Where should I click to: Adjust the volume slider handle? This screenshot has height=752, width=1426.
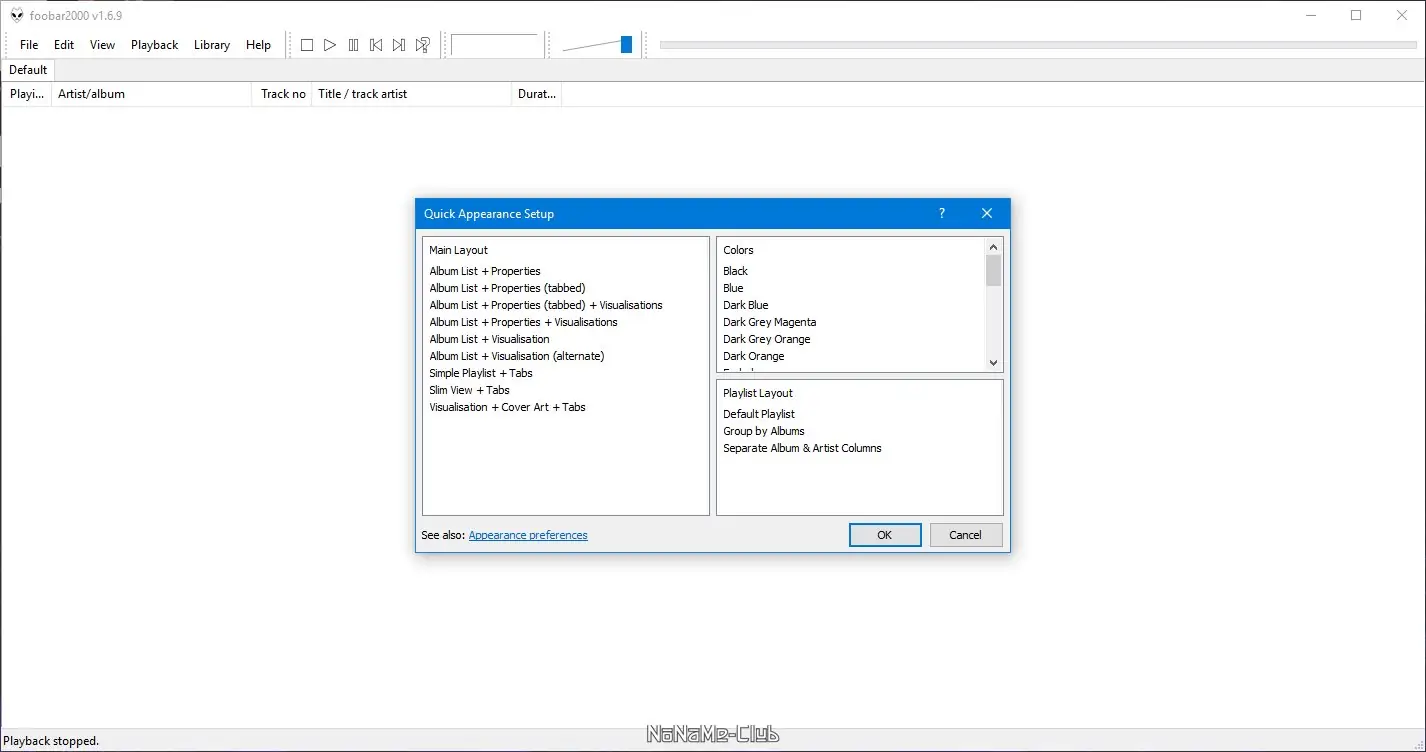626,45
